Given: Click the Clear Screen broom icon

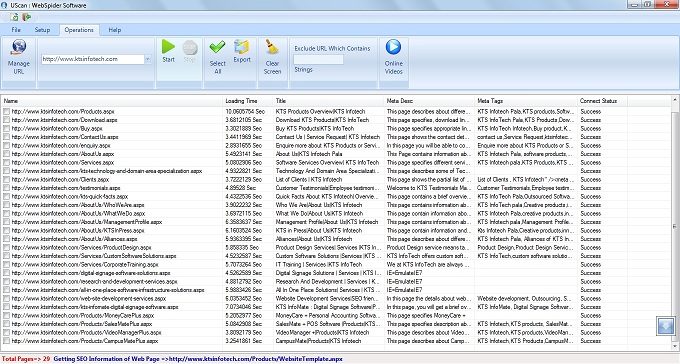Looking at the screenshot, I should tap(272, 47).
